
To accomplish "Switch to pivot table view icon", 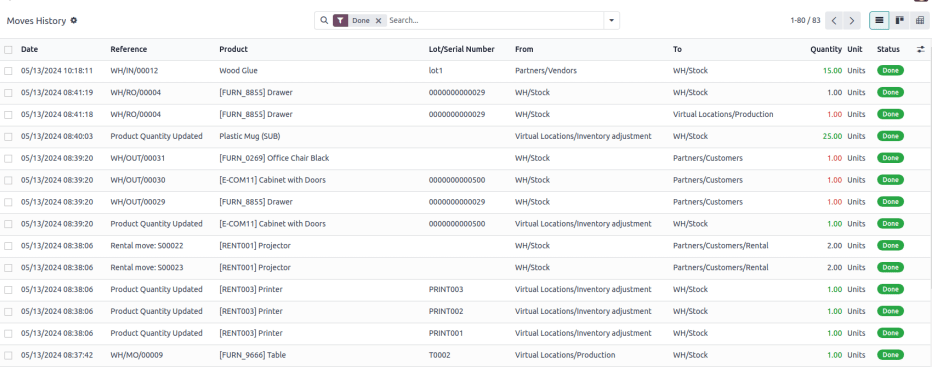I will coord(920,20).
